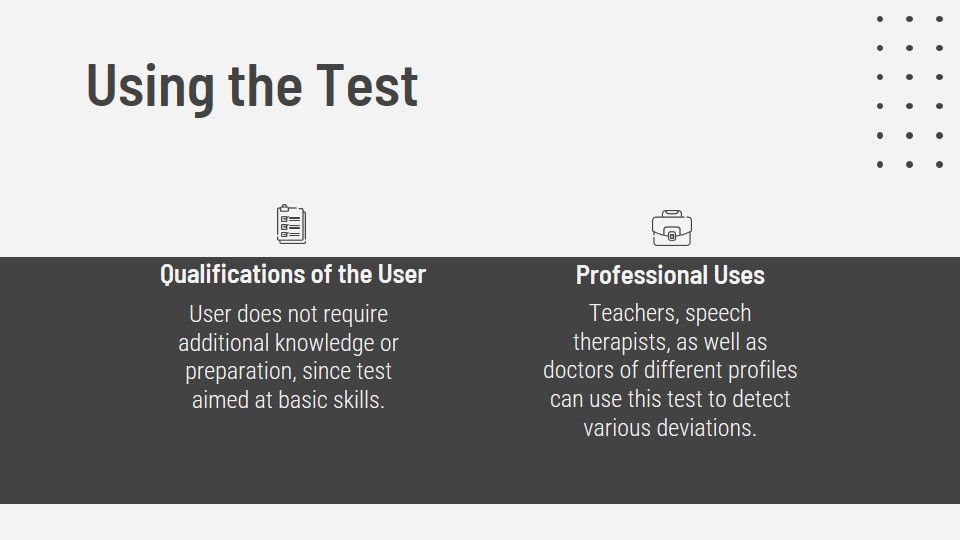960x540 pixels.
Task: Click the bottom-left dot of the dot grid
Action: (x=880, y=164)
